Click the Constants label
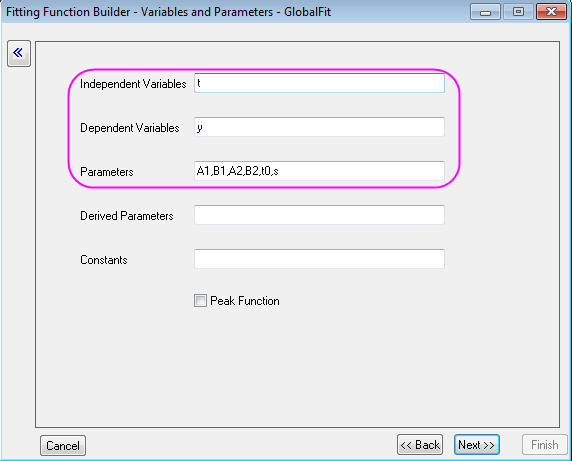Image resolution: width=572 pixels, height=461 pixels. tap(104, 260)
